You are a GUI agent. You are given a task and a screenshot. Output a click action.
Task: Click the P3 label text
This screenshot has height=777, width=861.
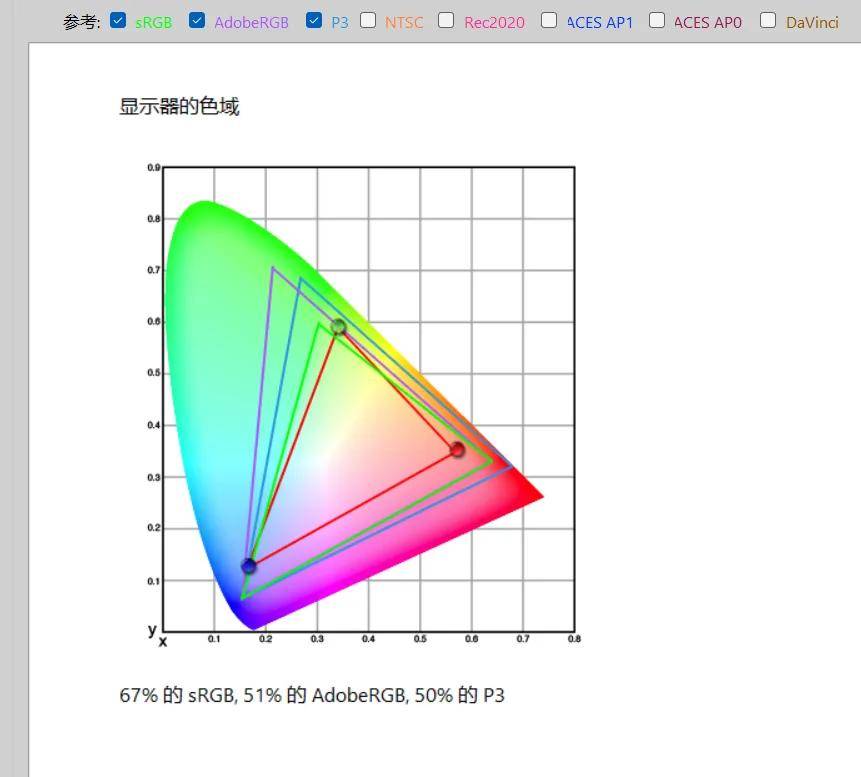pos(340,23)
